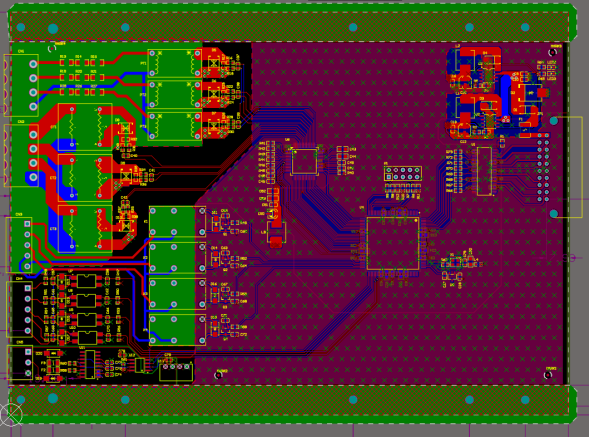
Task: Click the bottom blue pad of CN2
Action: coord(33,177)
